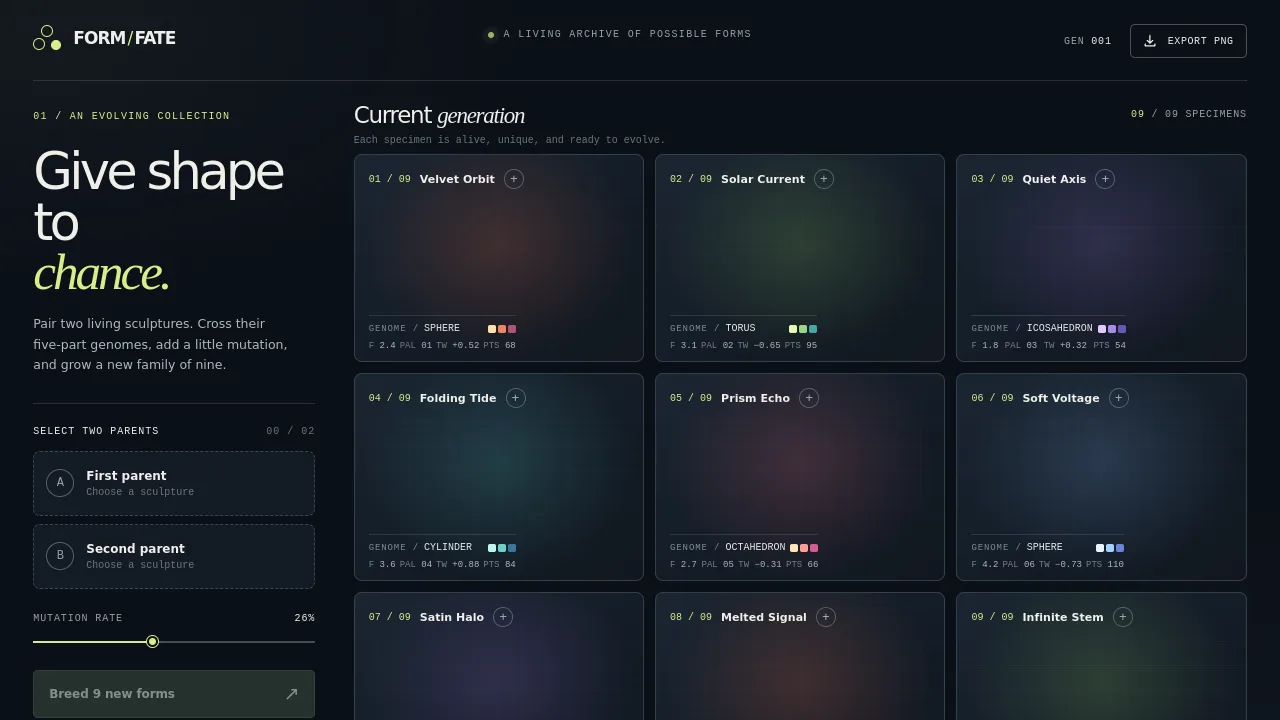1280x720 pixels.
Task: Click the 09 / 09 SPECIMENS count
Action: tap(1189, 114)
